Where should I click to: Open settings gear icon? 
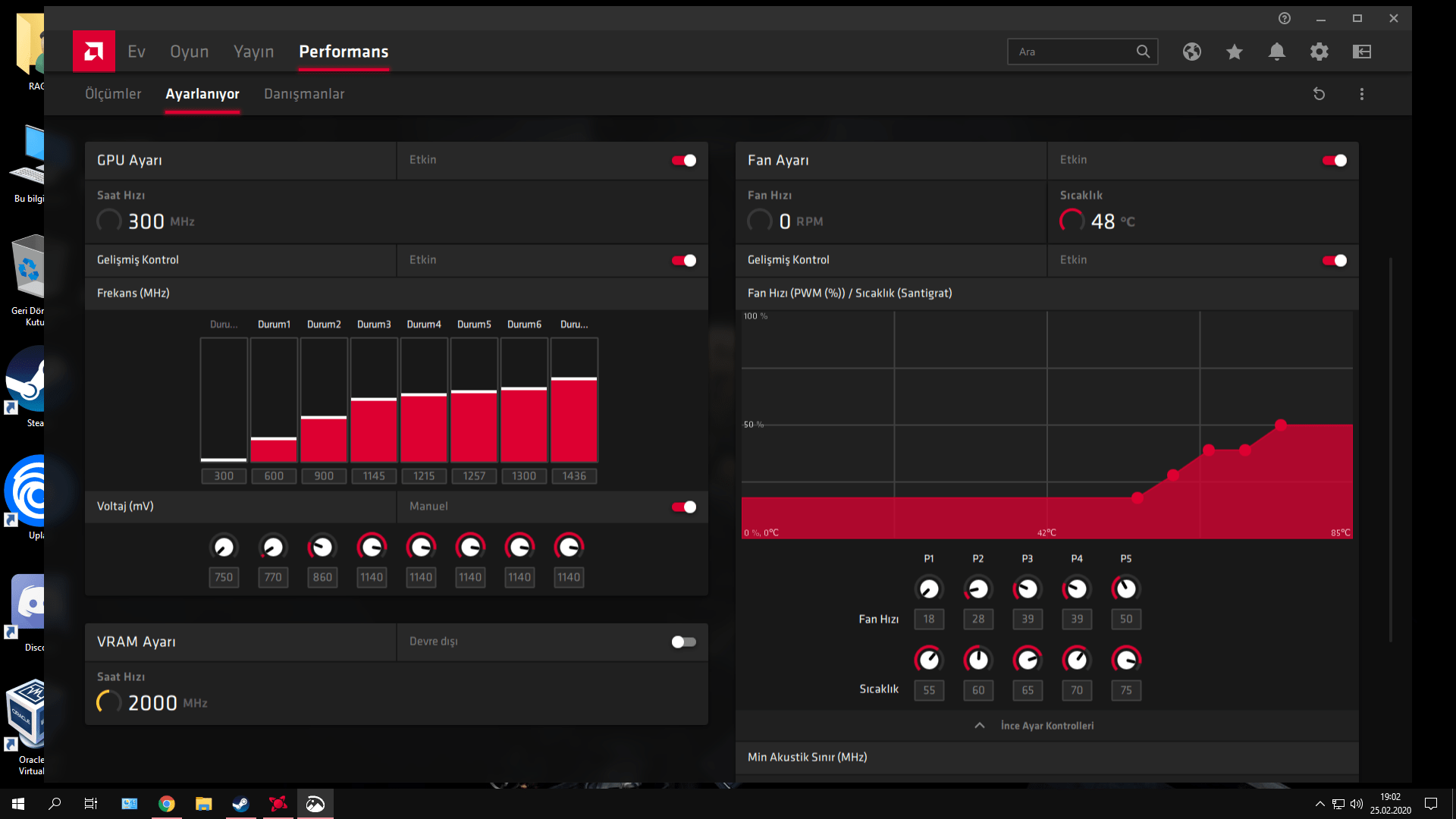[x=1319, y=52]
